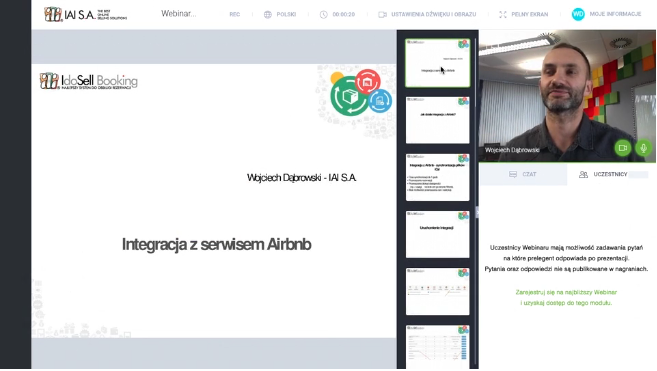This screenshot has width=657, height=371.
Task: Click the fullscreen expand icon
Action: coord(503,14)
